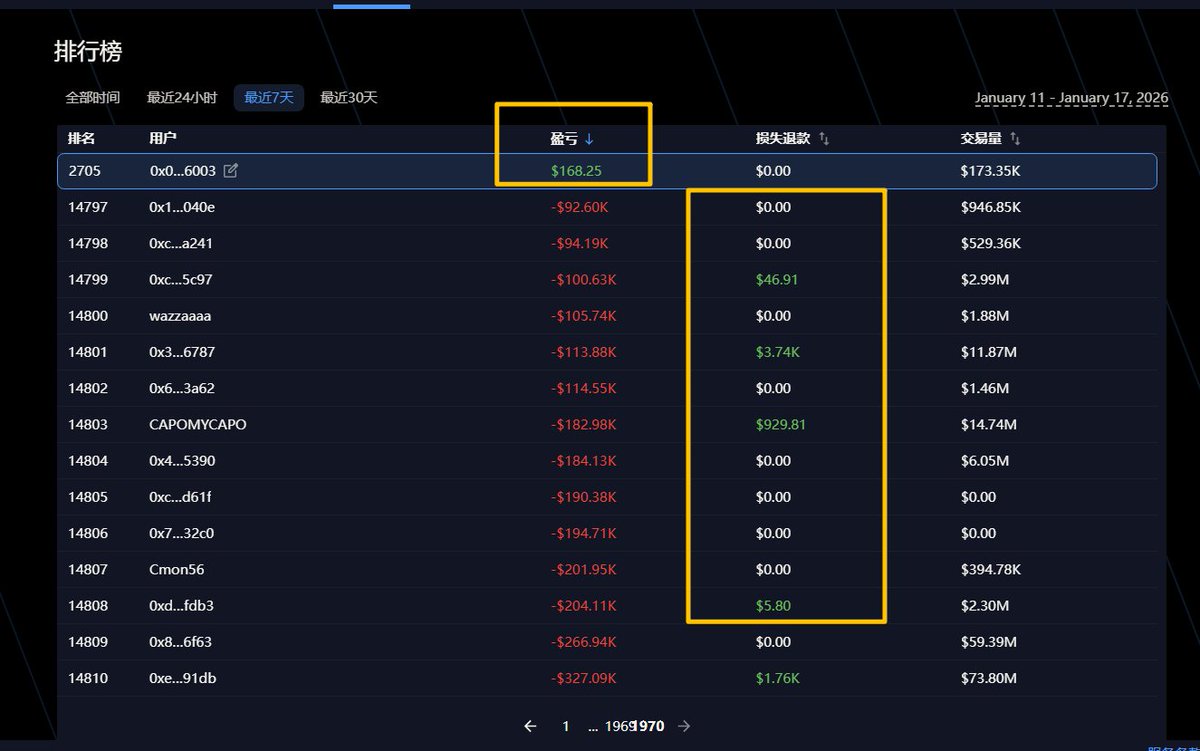The height and width of the screenshot is (751, 1200).
Task: Select the 最近24小时 tab
Action: 182,98
